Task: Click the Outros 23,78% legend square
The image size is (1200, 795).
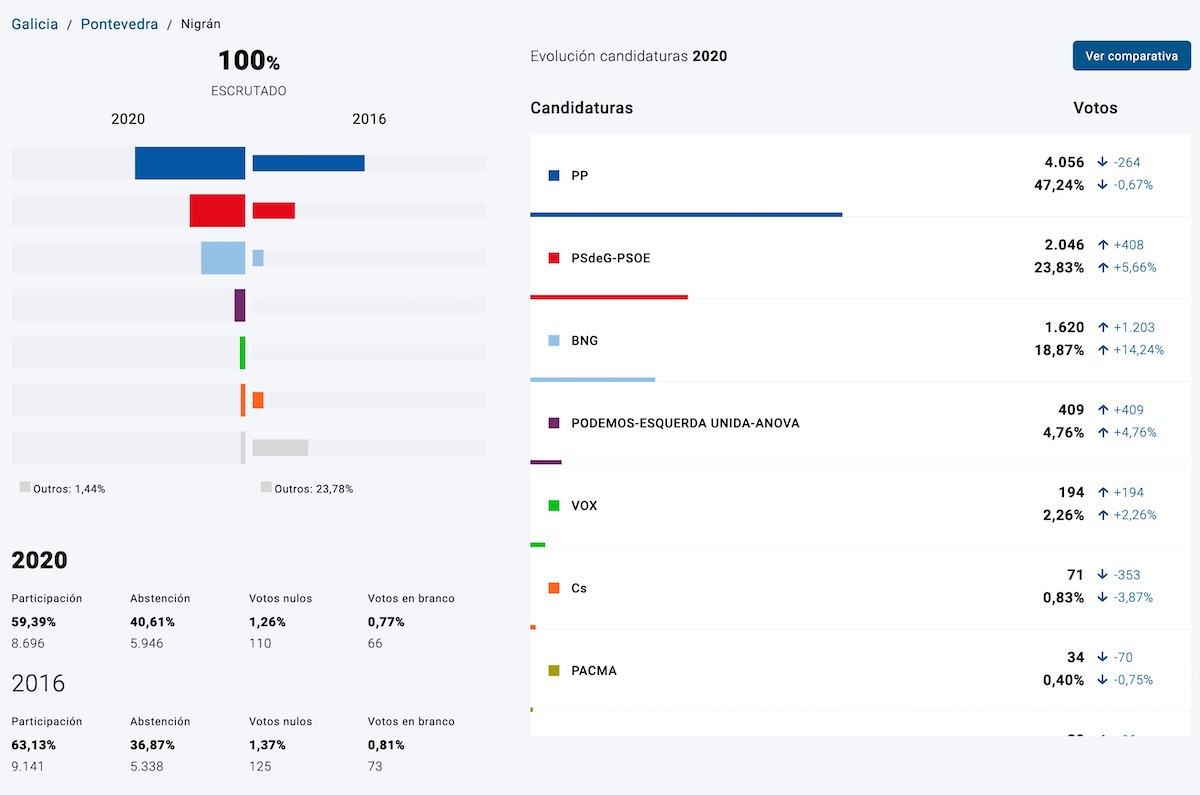Action: [x=266, y=488]
